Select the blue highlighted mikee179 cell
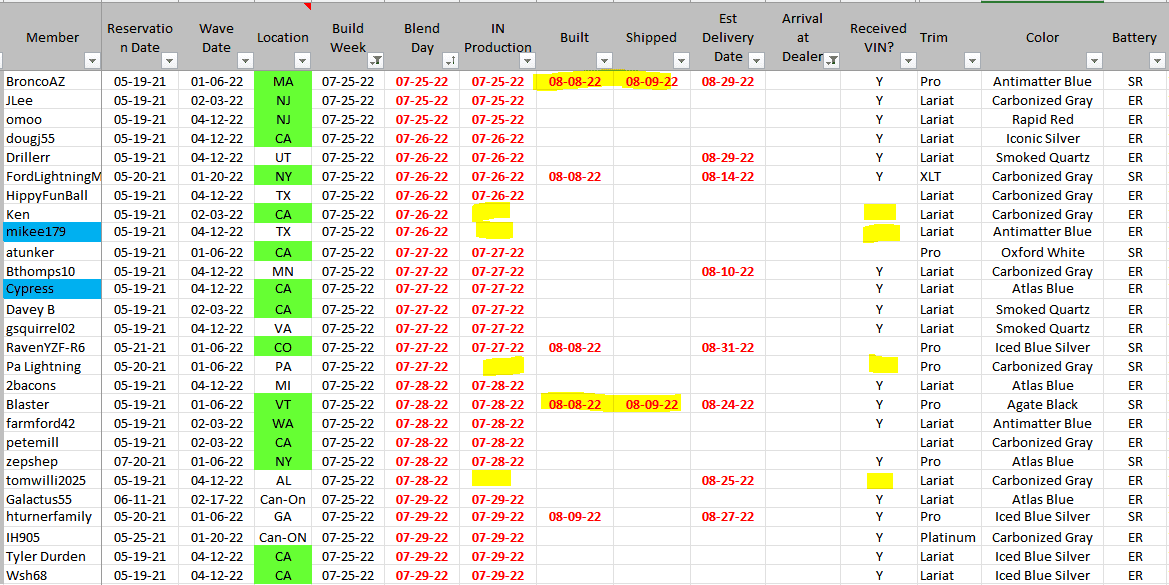Viewport: 1169px width, 585px height. click(52, 232)
